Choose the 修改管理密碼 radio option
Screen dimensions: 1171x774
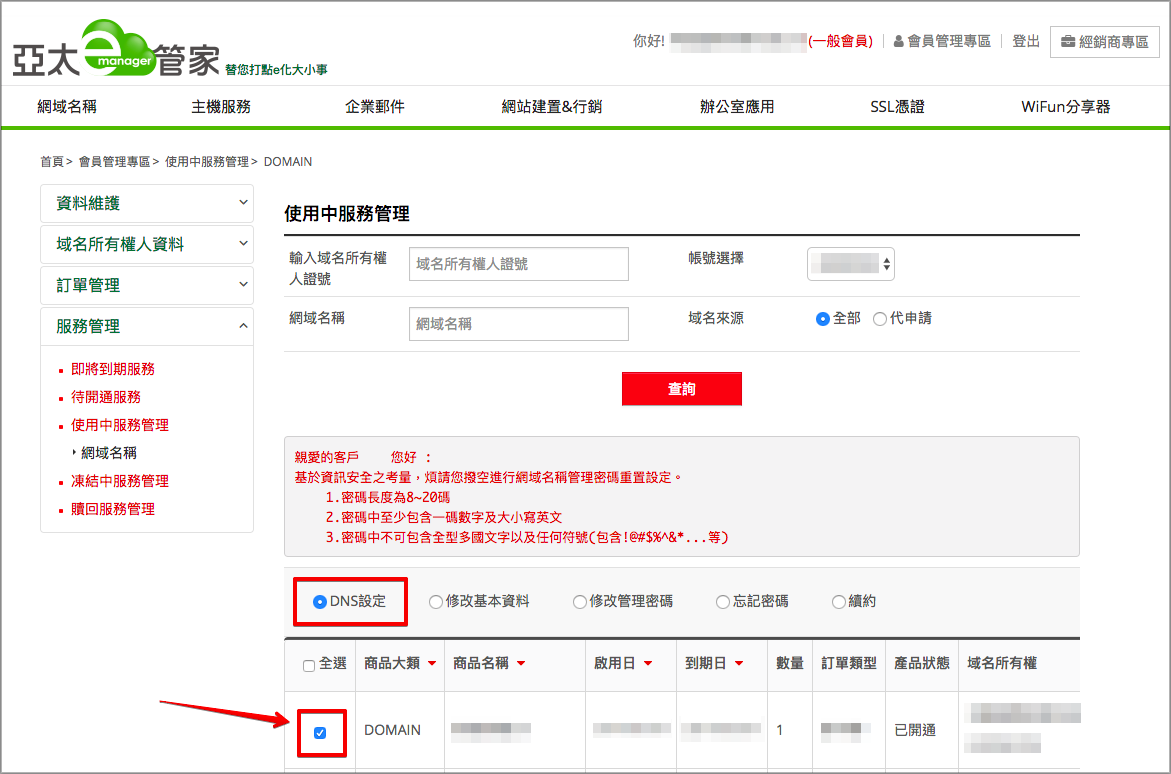(580, 601)
